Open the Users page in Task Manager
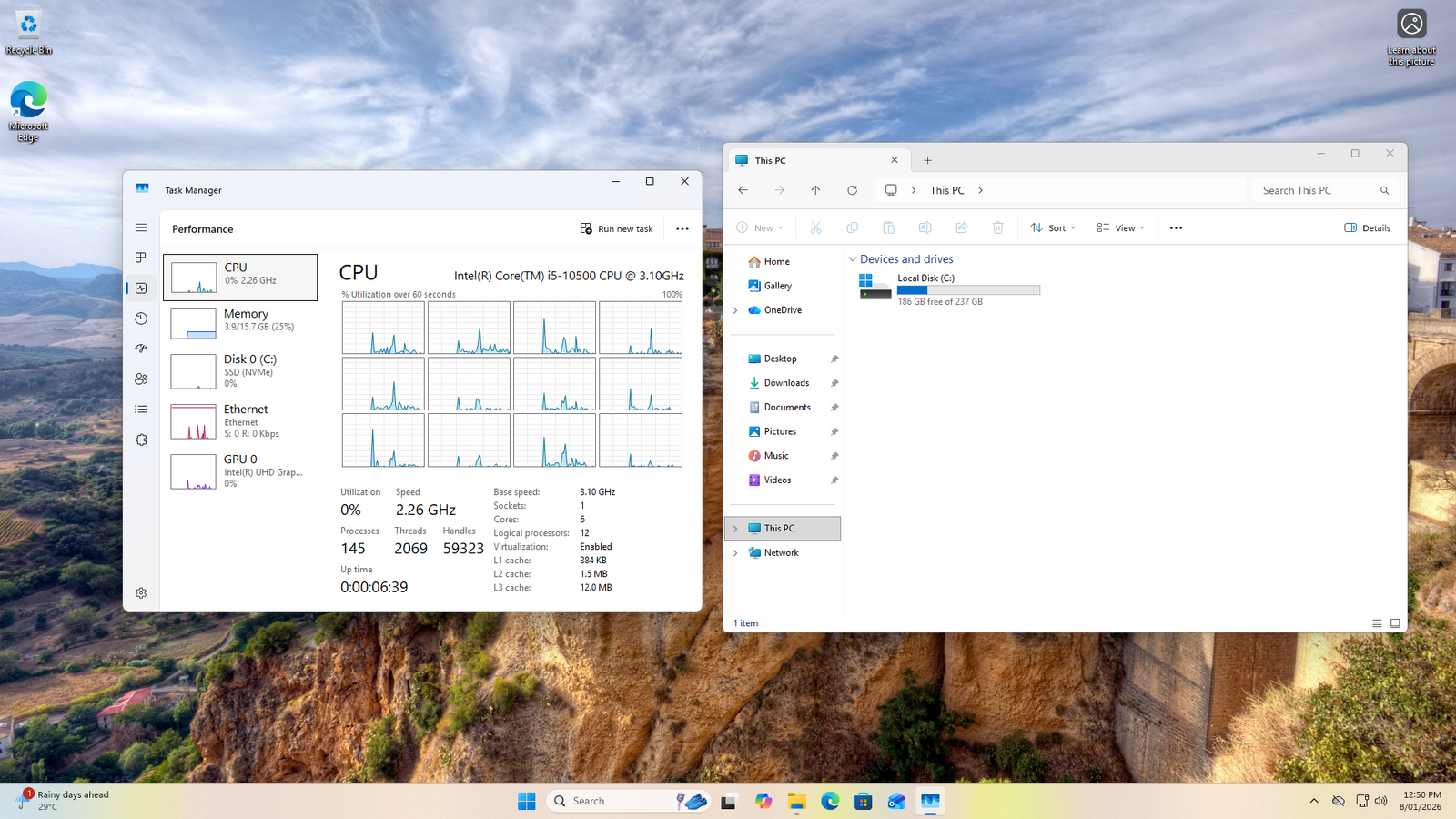This screenshot has height=819, width=1456. coord(141,379)
